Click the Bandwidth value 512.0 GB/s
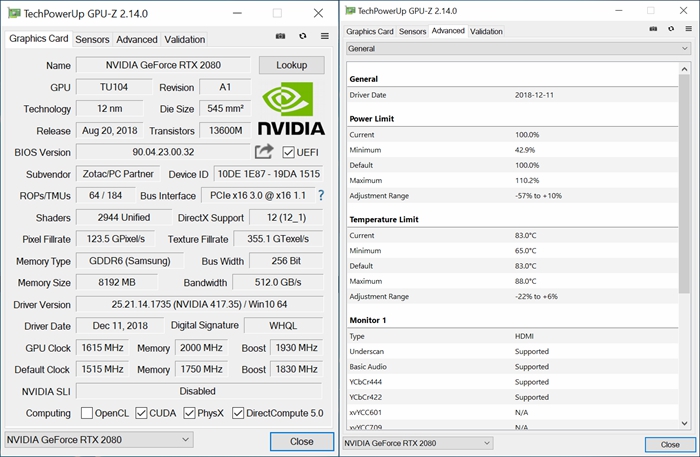 click(278, 283)
